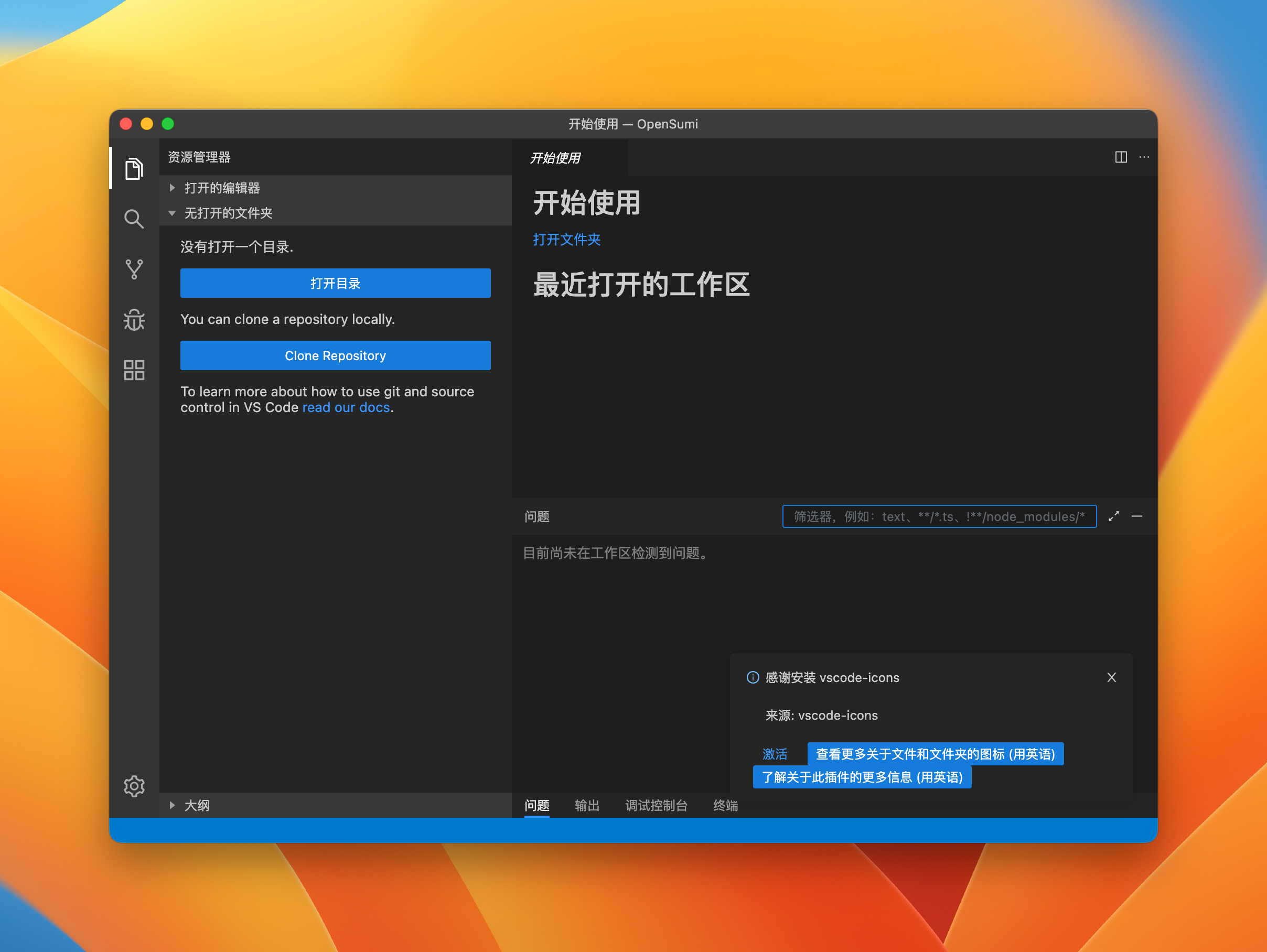1267x952 pixels.
Task: Expand the 大纲 outline section
Action: click(x=197, y=805)
